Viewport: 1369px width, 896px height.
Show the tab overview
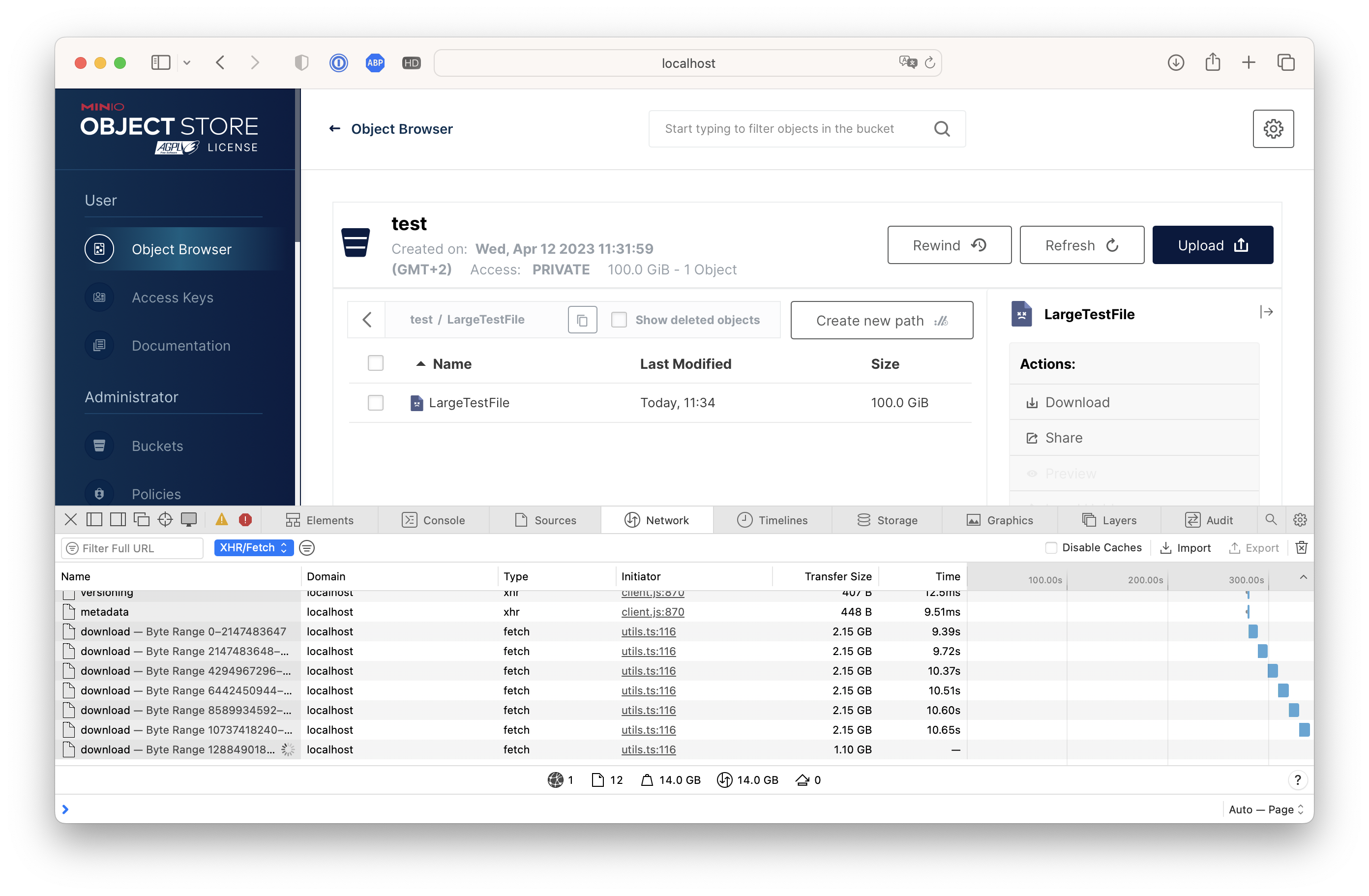(x=1285, y=62)
